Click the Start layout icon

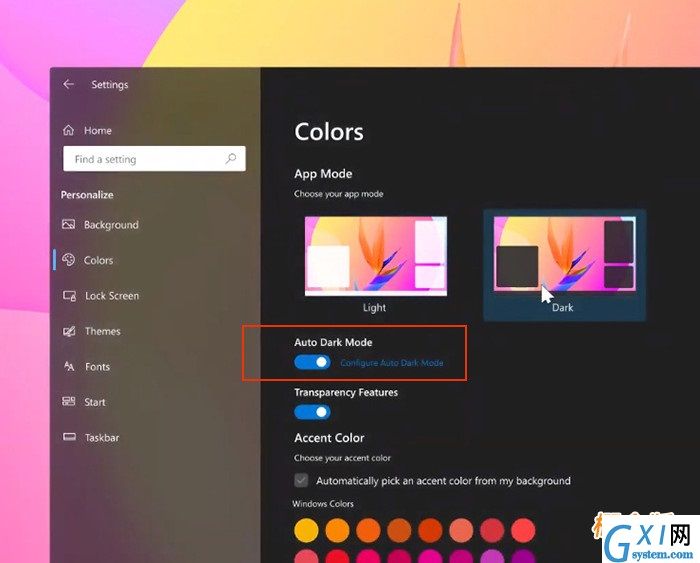(x=69, y=401)
